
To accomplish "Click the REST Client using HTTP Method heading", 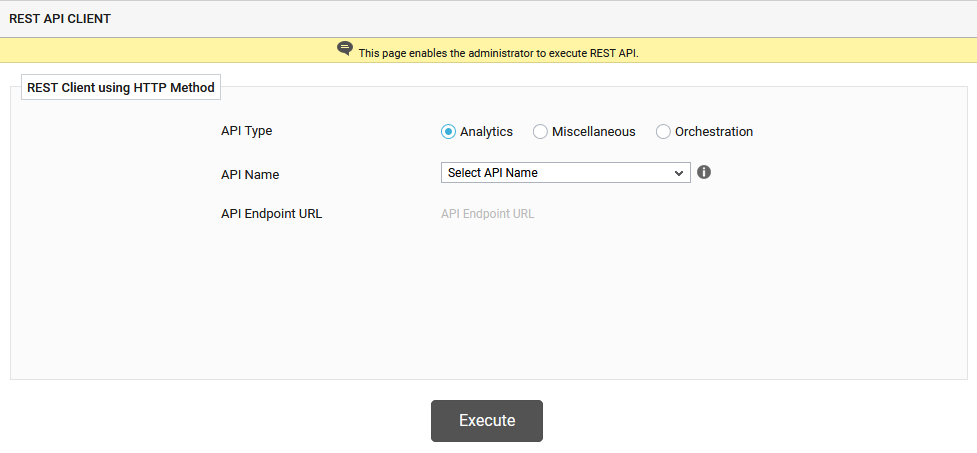I will click(x=121, y=88).
